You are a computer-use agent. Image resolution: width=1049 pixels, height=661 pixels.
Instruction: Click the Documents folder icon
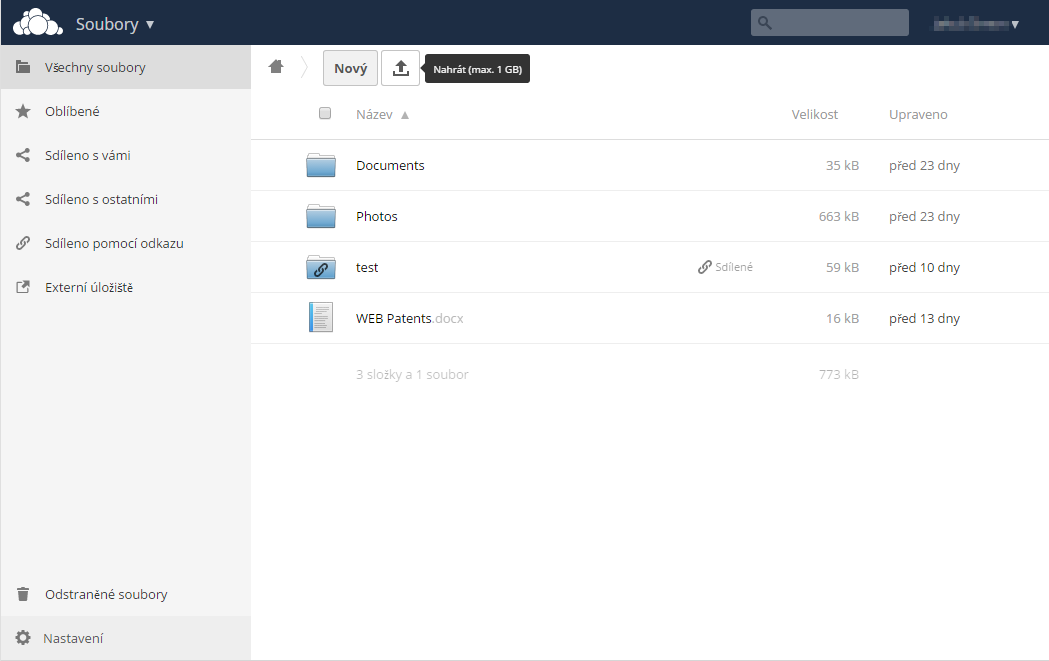[321, 165]
